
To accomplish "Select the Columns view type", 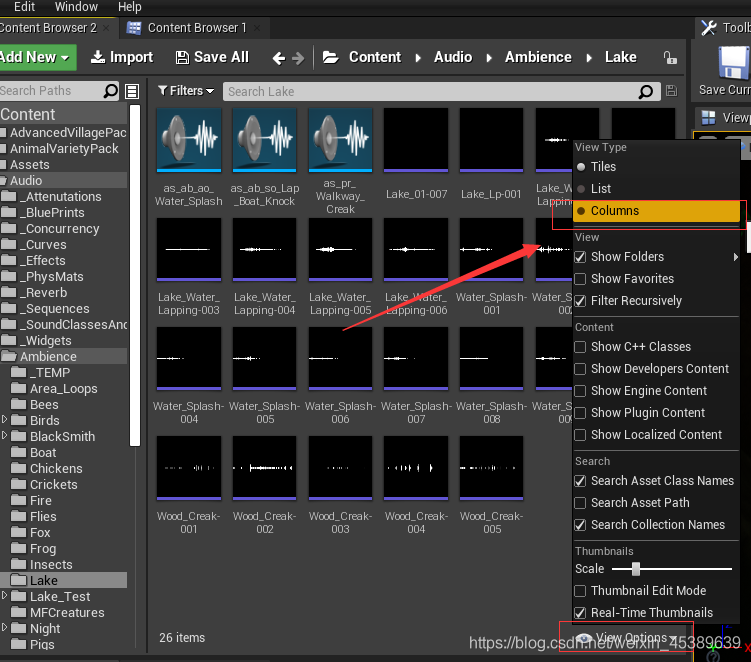I will (656, 211).
